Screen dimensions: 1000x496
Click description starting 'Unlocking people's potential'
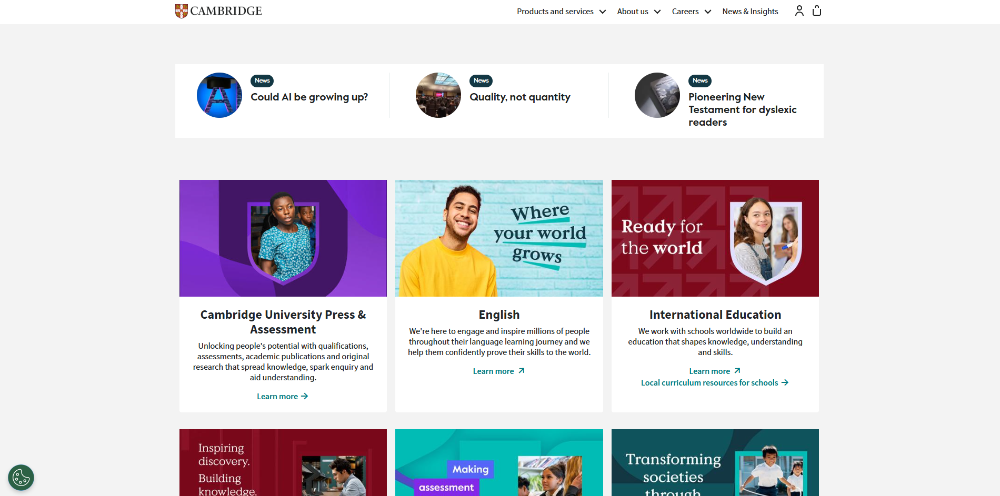pos(283,361)
